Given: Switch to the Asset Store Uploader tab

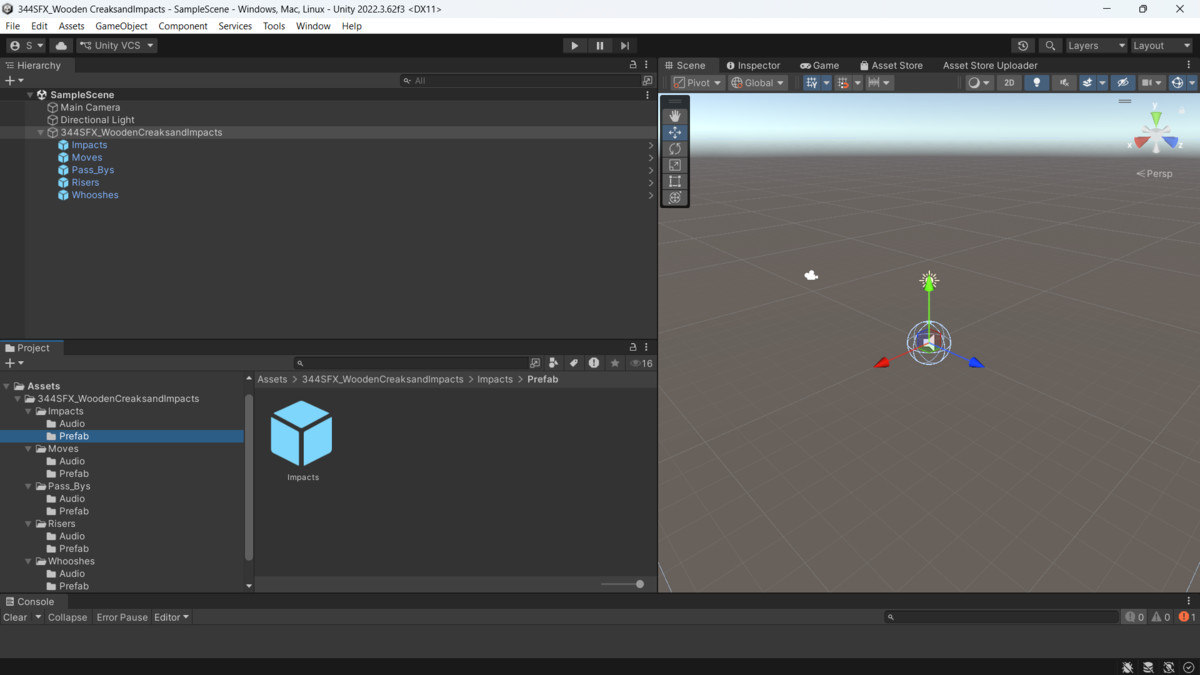Looking at the screenshot, I should 990,65.
